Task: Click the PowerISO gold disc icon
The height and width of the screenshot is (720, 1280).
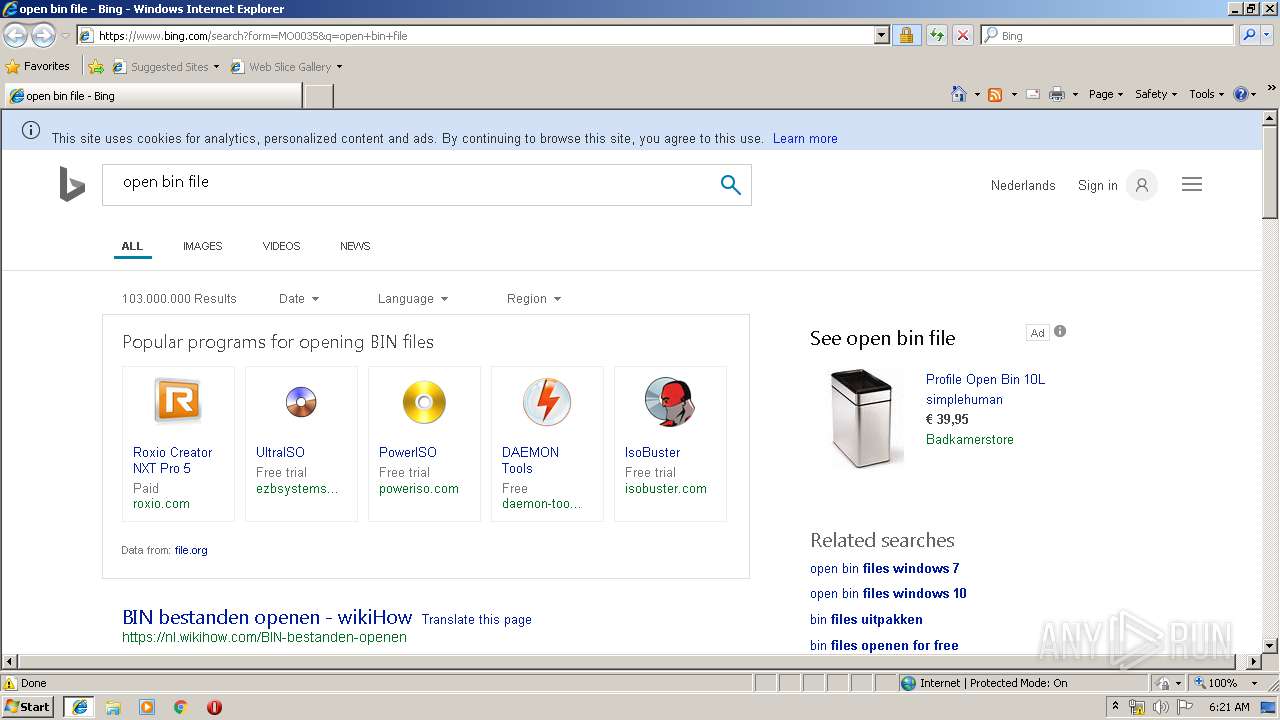Action: (x=424, y=402)
